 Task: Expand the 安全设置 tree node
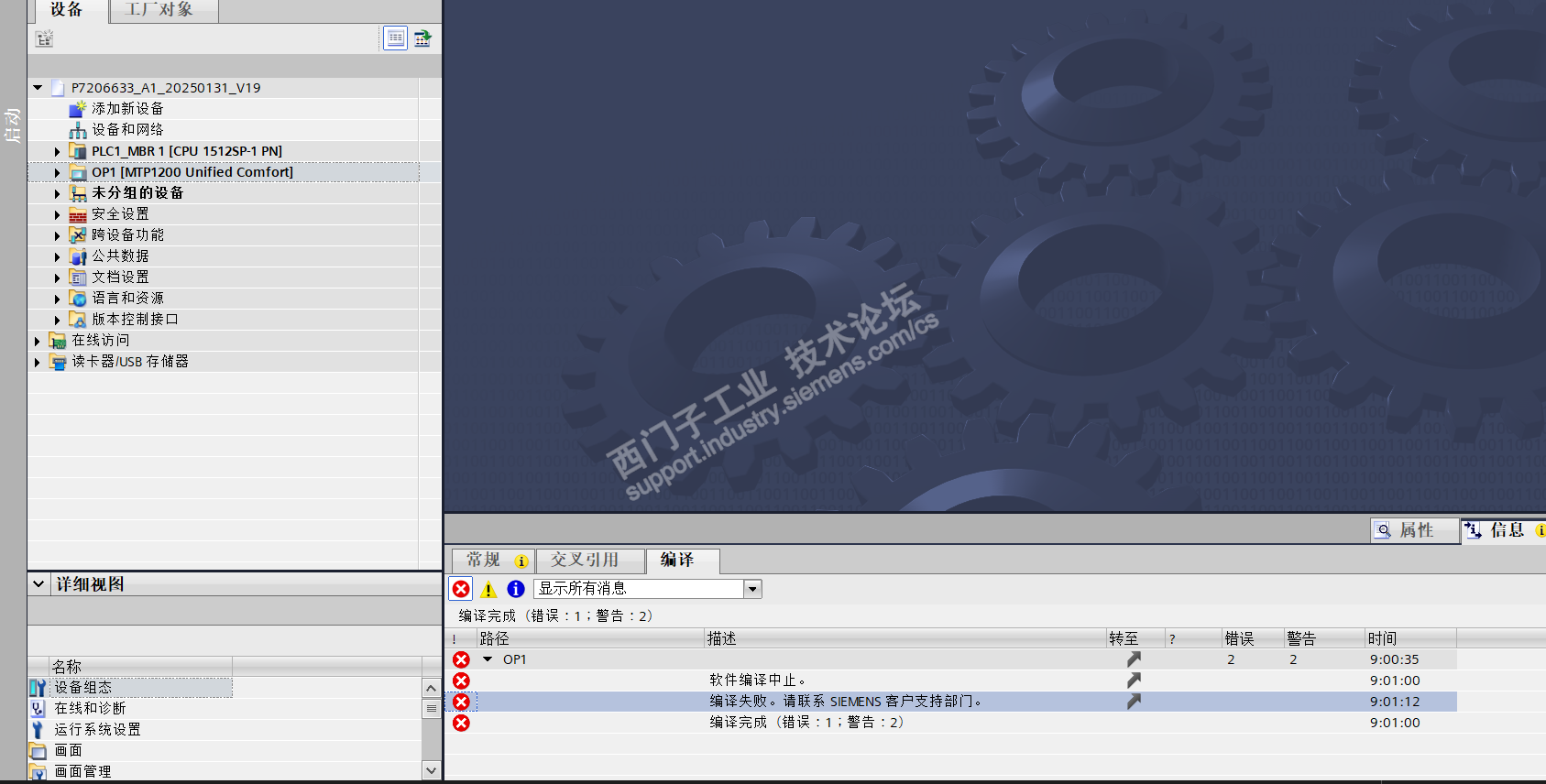click(x=57, y=214)
